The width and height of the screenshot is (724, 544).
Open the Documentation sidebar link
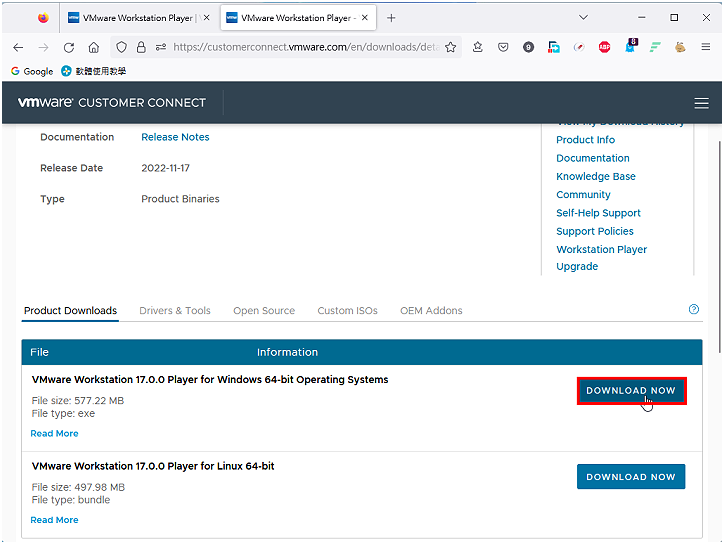(592, 158)
